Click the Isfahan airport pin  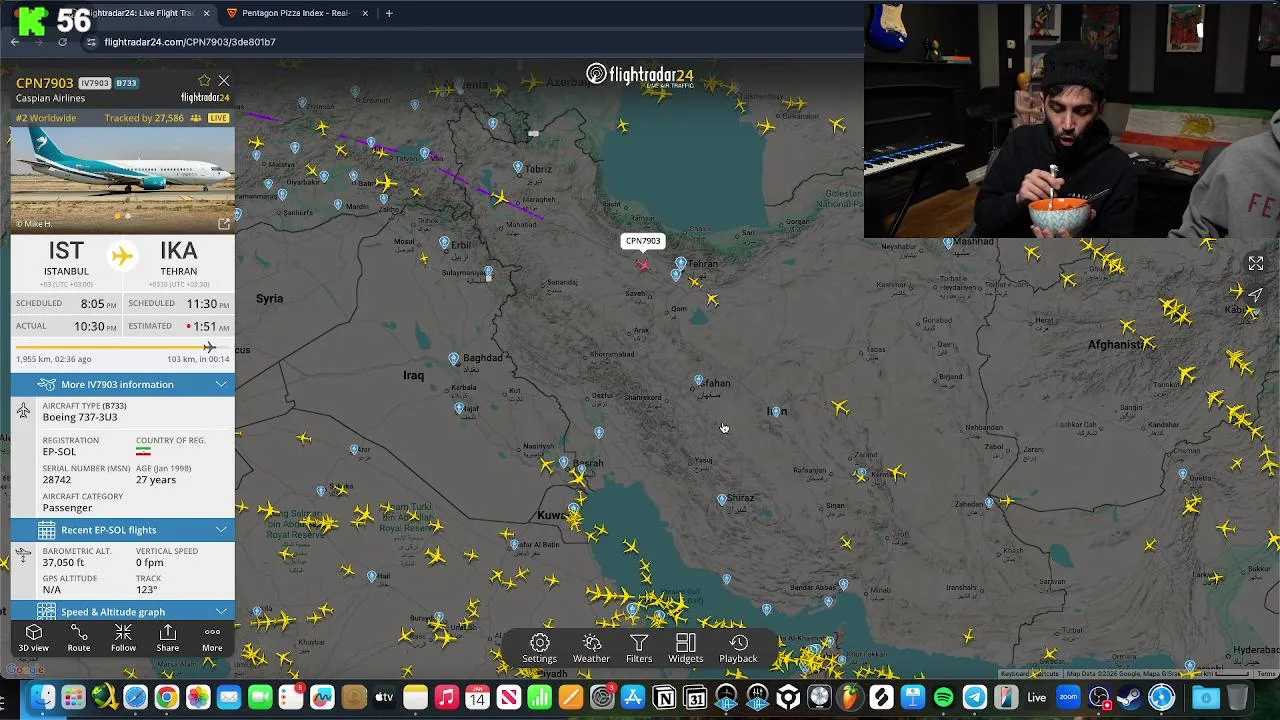(x=698, y=380)
